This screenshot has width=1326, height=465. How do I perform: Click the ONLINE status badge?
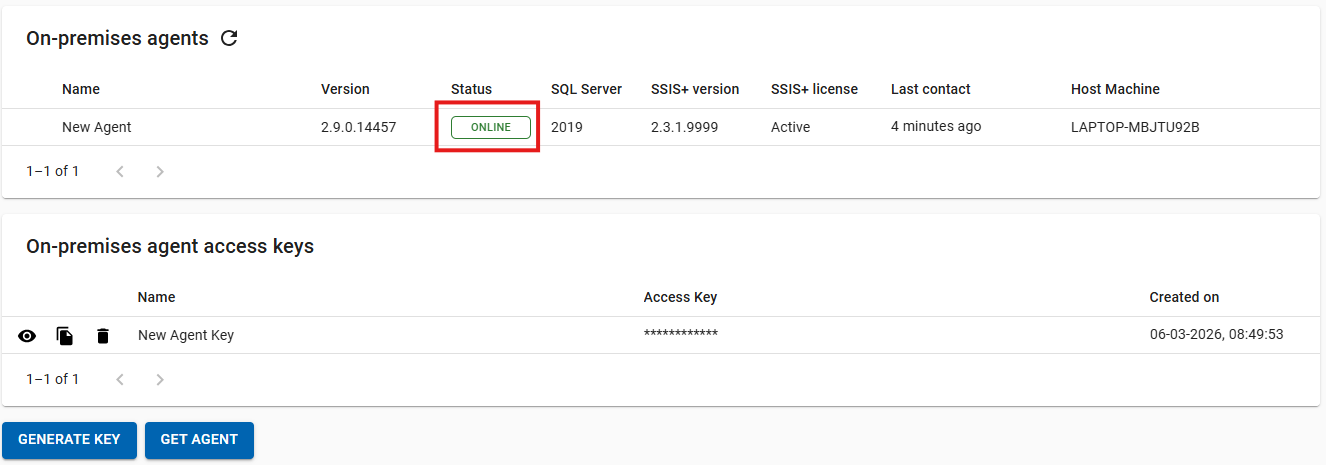(491, 127)
